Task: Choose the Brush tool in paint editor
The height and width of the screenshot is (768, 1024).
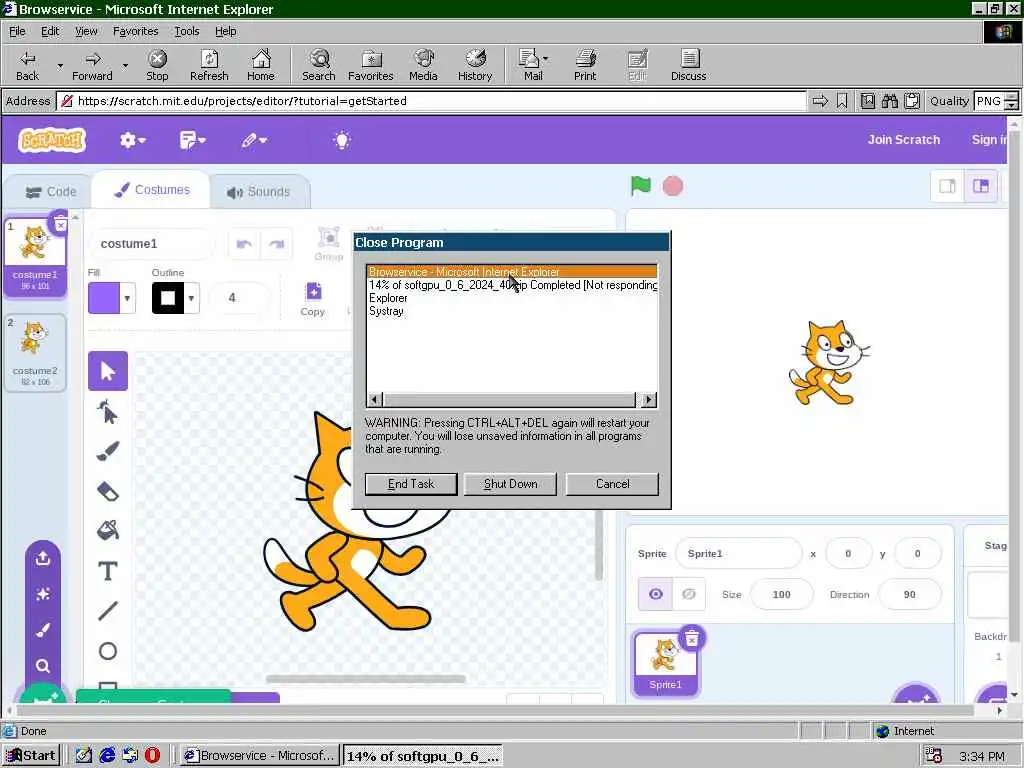Action: pyautogui.click(x=108, y=451)
